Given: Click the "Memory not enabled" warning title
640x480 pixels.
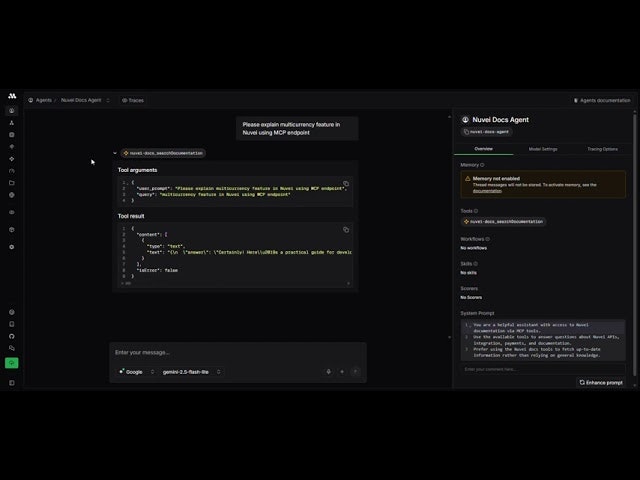Looking at the screenshot, I should tap(496, 178).
